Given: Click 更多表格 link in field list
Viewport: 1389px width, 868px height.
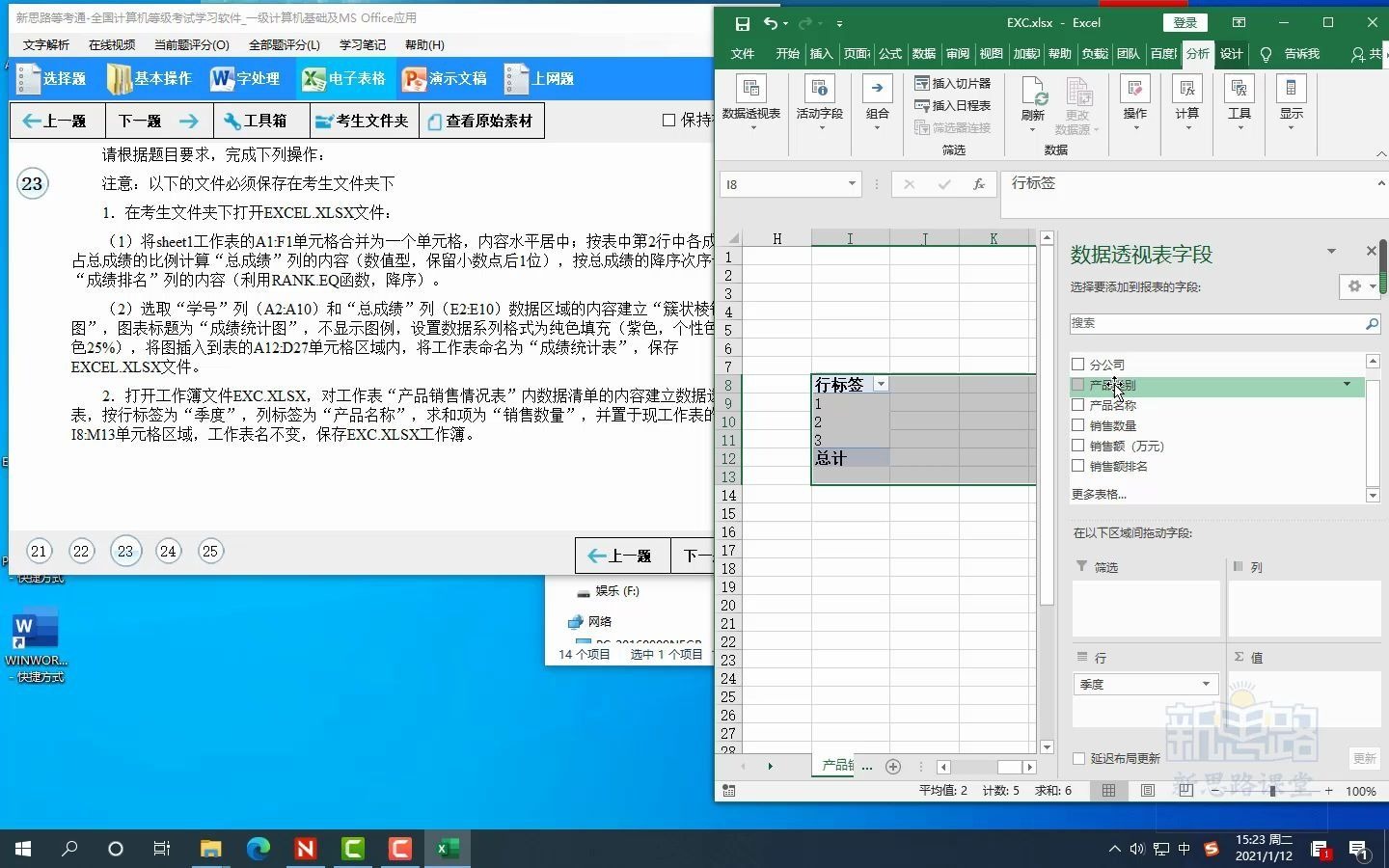Looking at the screenshot, I should pyautogui.click(x=1100, y=494).
